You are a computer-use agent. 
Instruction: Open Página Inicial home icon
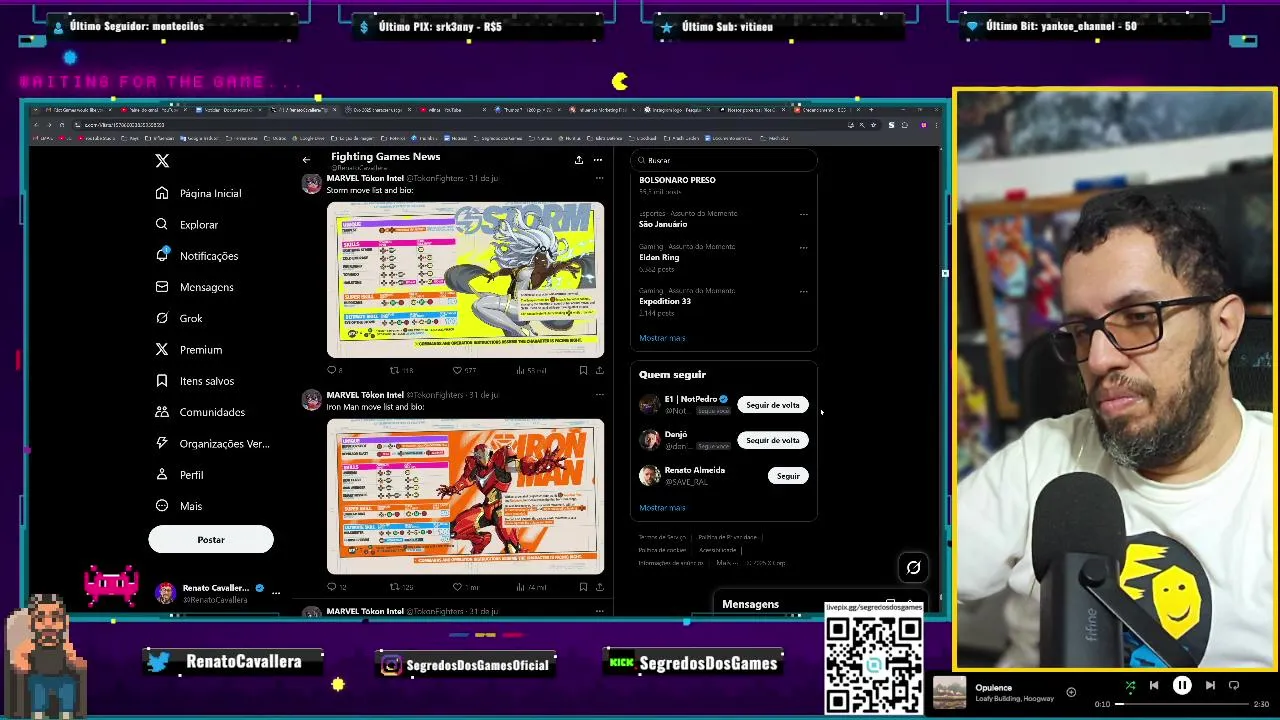[x=162, y=193]
